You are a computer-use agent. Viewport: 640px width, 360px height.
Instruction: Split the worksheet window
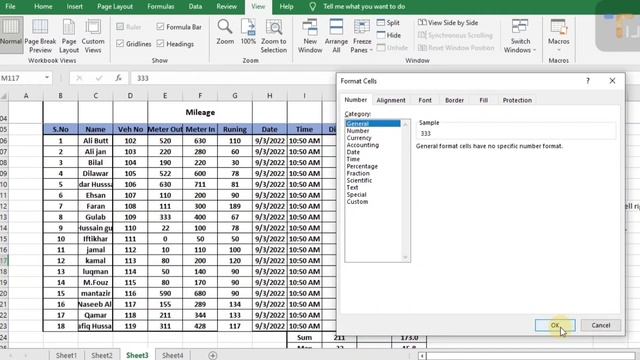point(388,22)
